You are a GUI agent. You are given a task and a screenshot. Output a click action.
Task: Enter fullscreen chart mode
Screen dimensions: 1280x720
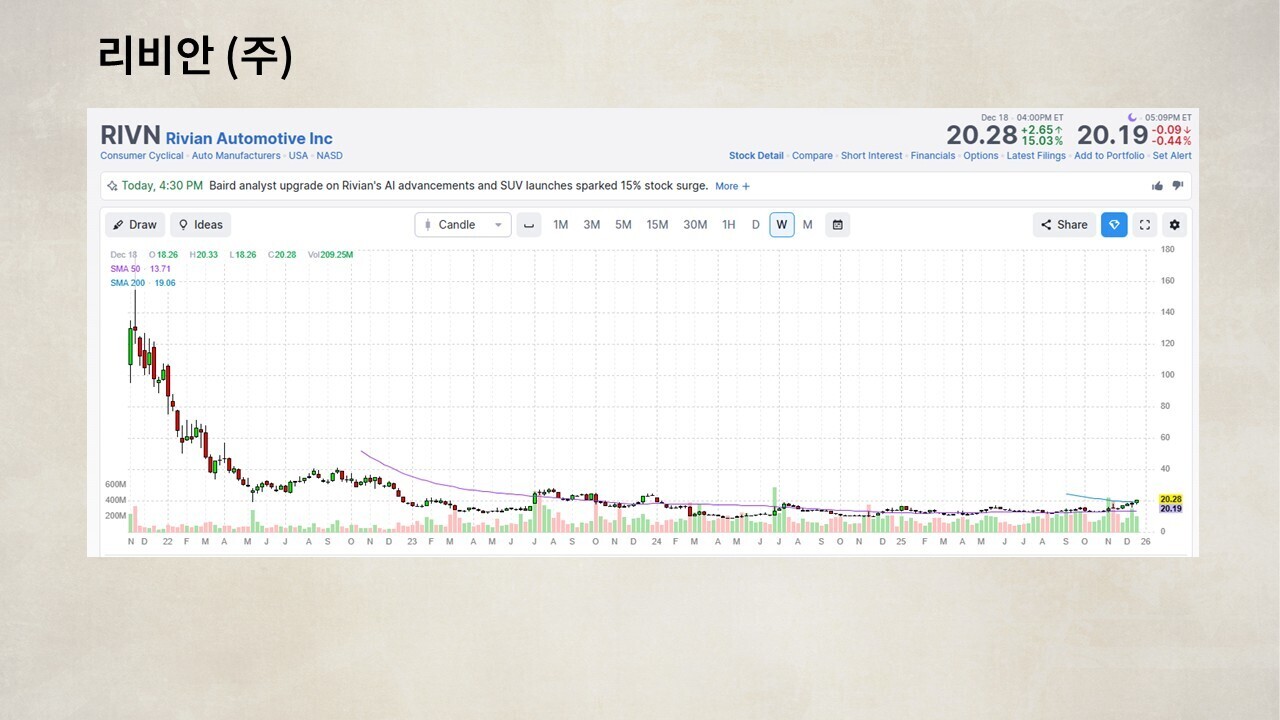1145,225
